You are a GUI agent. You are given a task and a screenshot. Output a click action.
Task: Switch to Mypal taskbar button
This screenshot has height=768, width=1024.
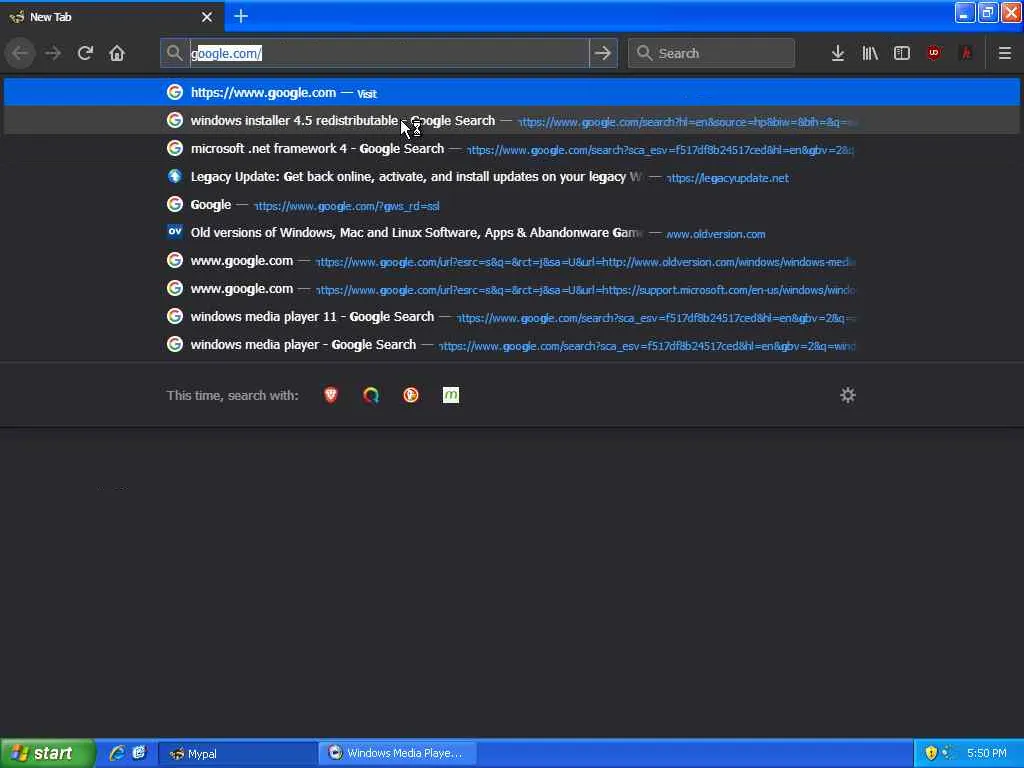tap(237, 754)
